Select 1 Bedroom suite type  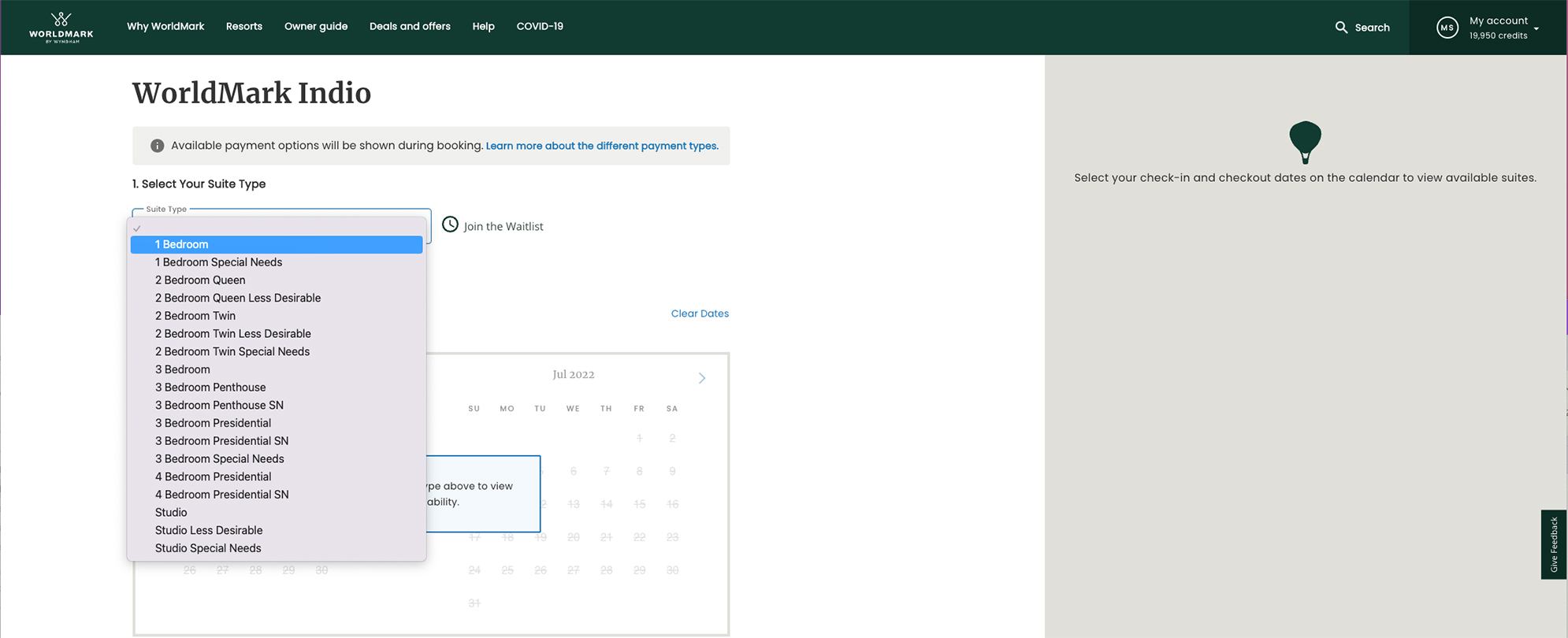coord(277,244)
